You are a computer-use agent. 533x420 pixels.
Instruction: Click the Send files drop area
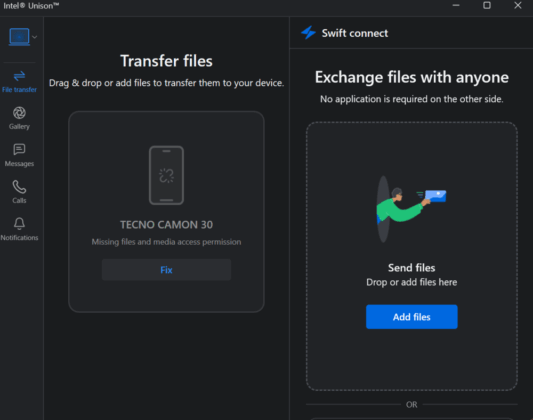click(x=412, y=256)
